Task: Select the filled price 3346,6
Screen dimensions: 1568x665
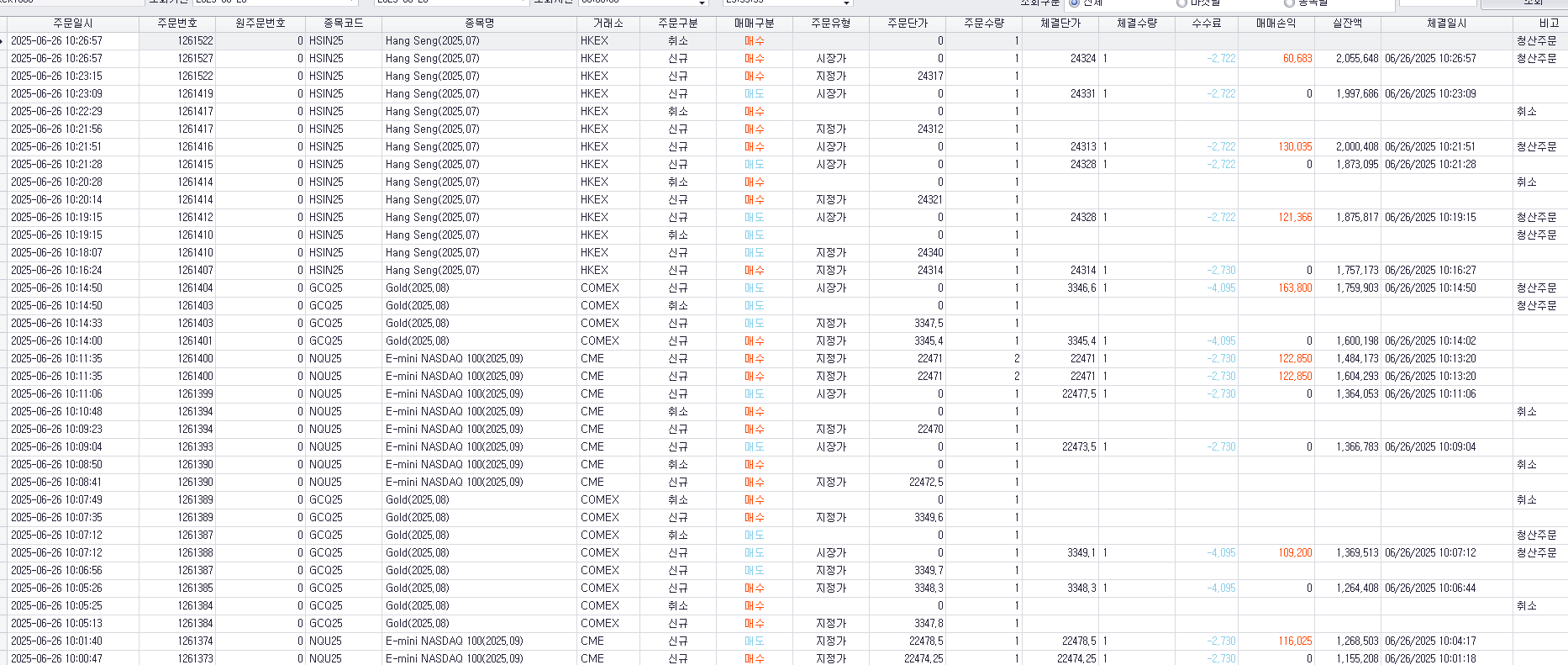Action: pos(1081,288)
